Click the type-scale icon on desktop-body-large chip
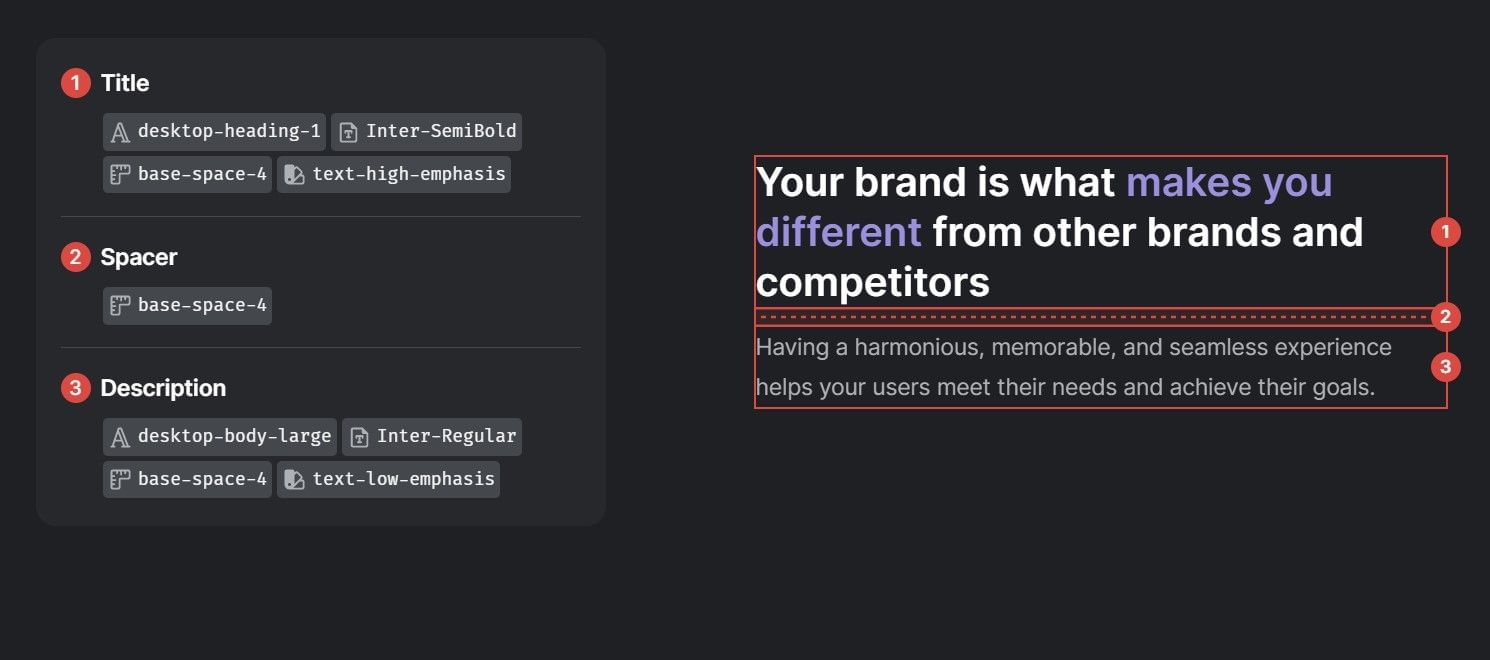The image size is (1490, 660). (x=119, y=436)
